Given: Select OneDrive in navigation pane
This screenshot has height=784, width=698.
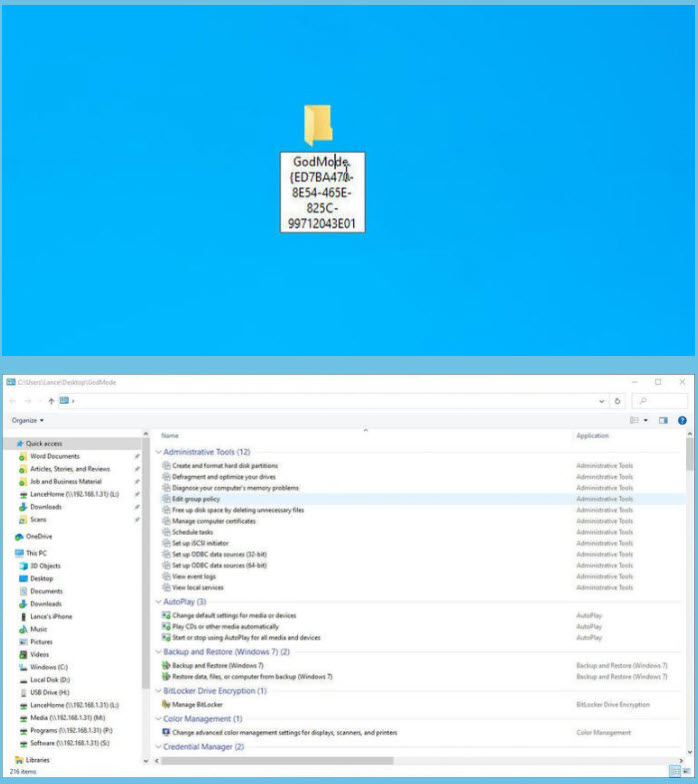Looking at the screenshot, I should [38, 536].
